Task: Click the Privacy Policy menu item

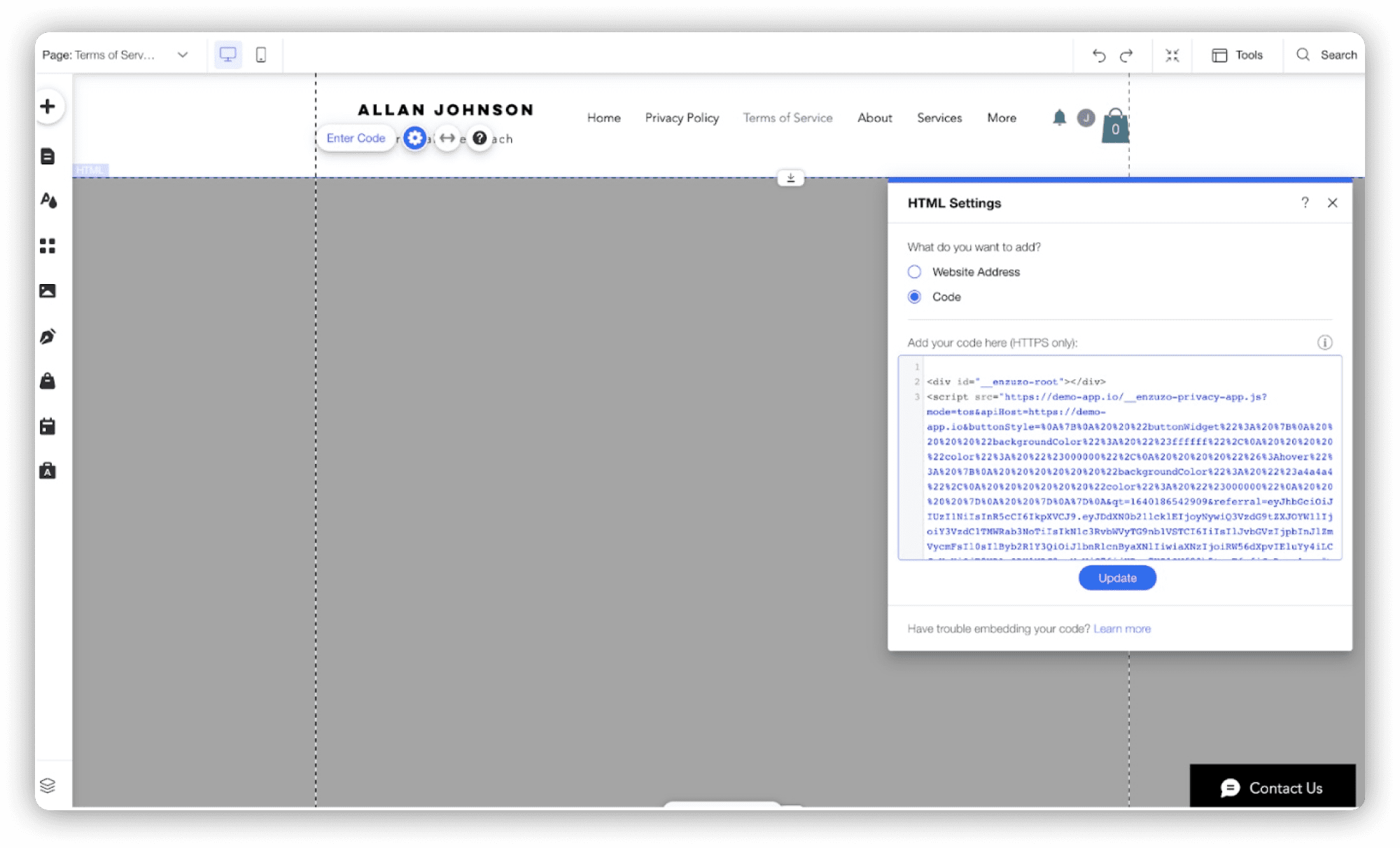Action: (x=682, y=118)
